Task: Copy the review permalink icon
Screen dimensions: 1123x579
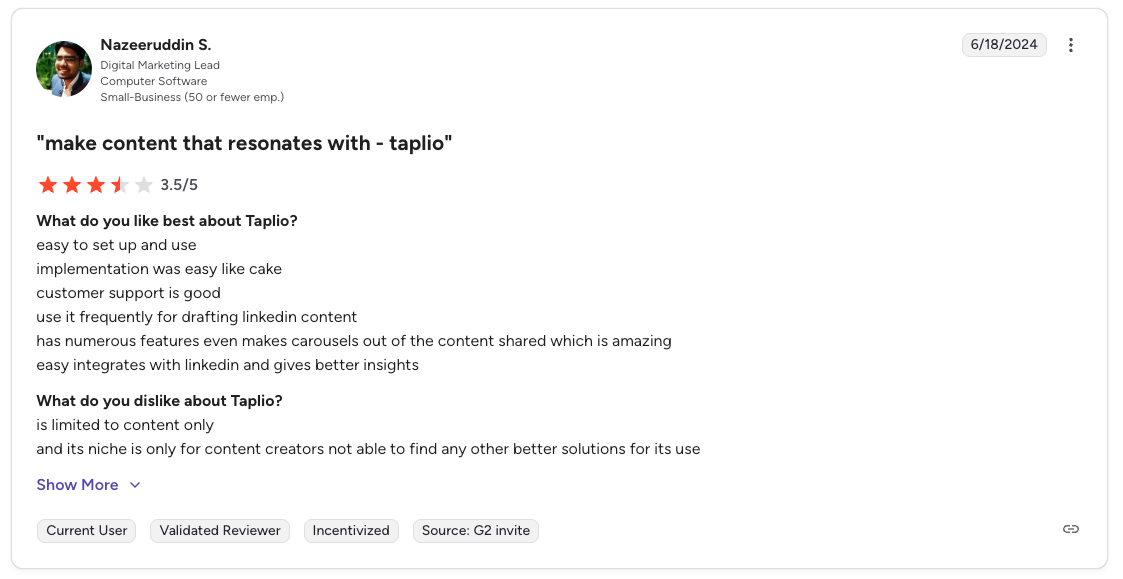Action: pyautogui.click(x=1070, y=529)
